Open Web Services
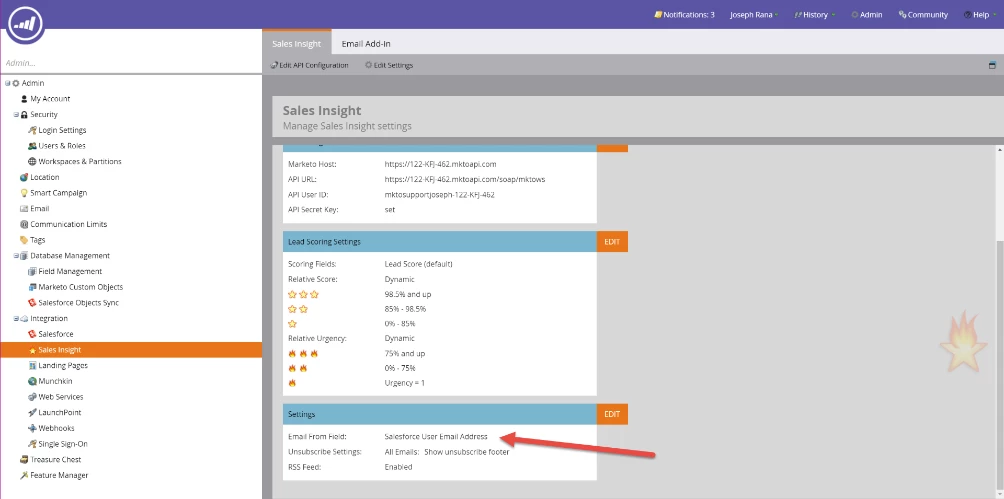 coord(61,397)
